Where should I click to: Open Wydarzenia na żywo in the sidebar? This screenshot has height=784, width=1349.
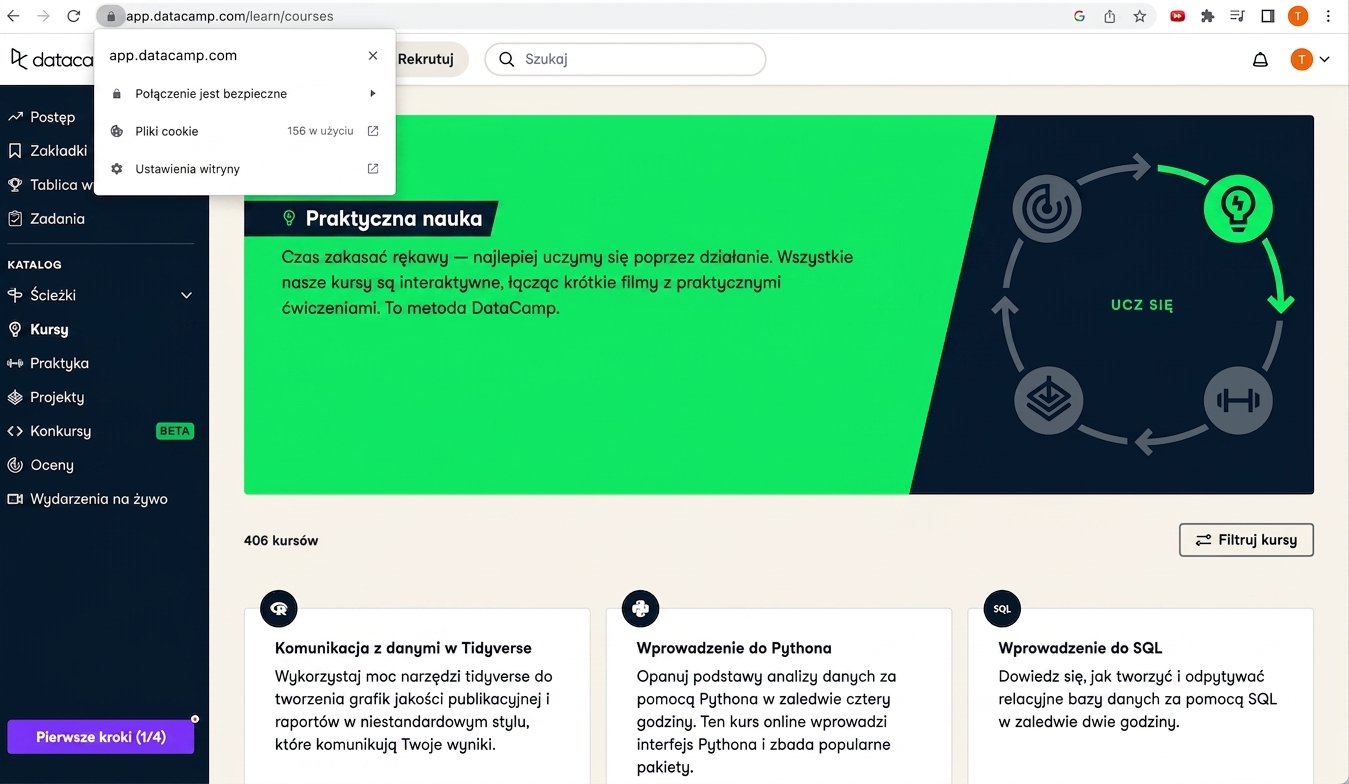[98, 499]
